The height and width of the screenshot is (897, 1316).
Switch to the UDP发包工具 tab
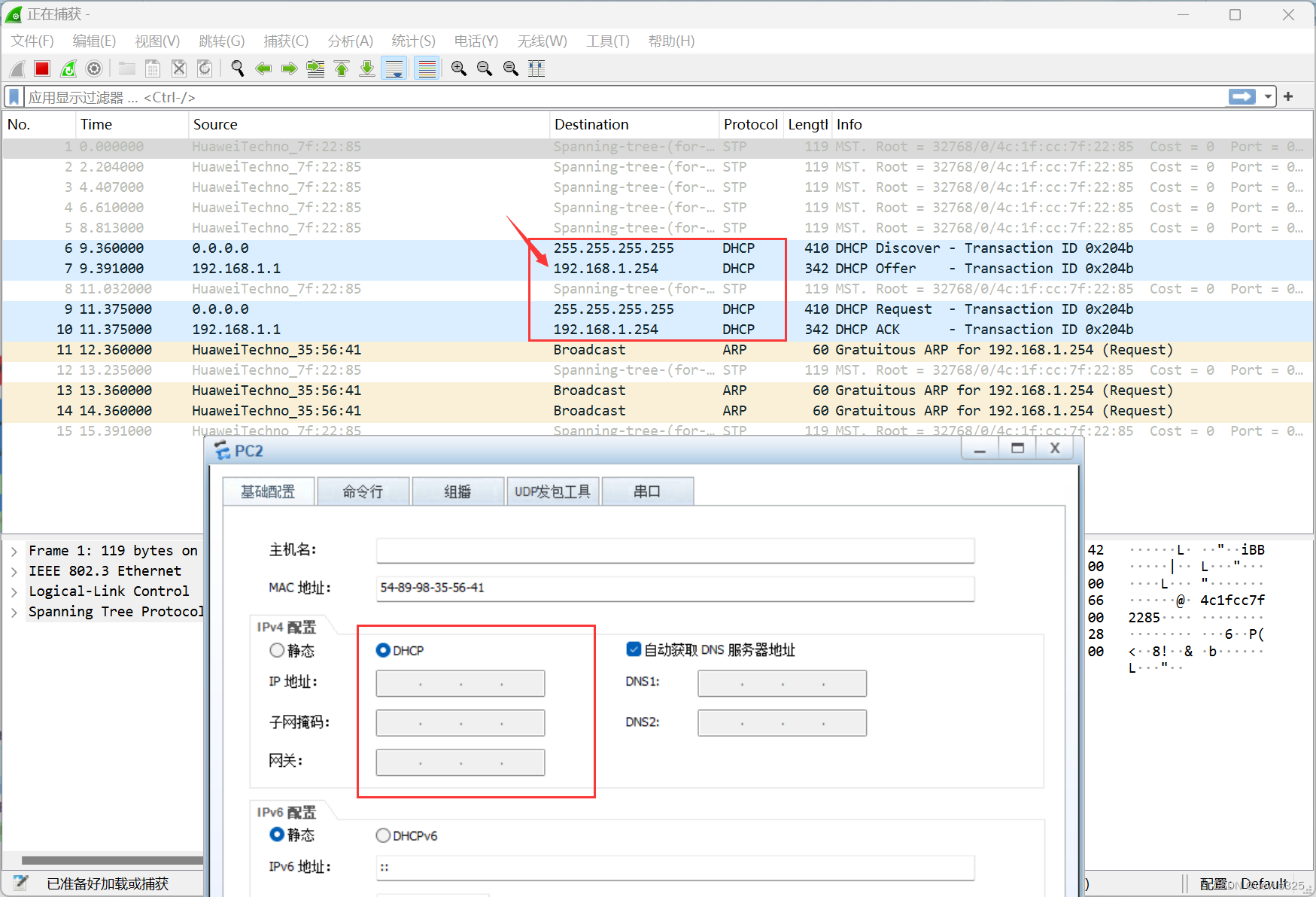552,491
